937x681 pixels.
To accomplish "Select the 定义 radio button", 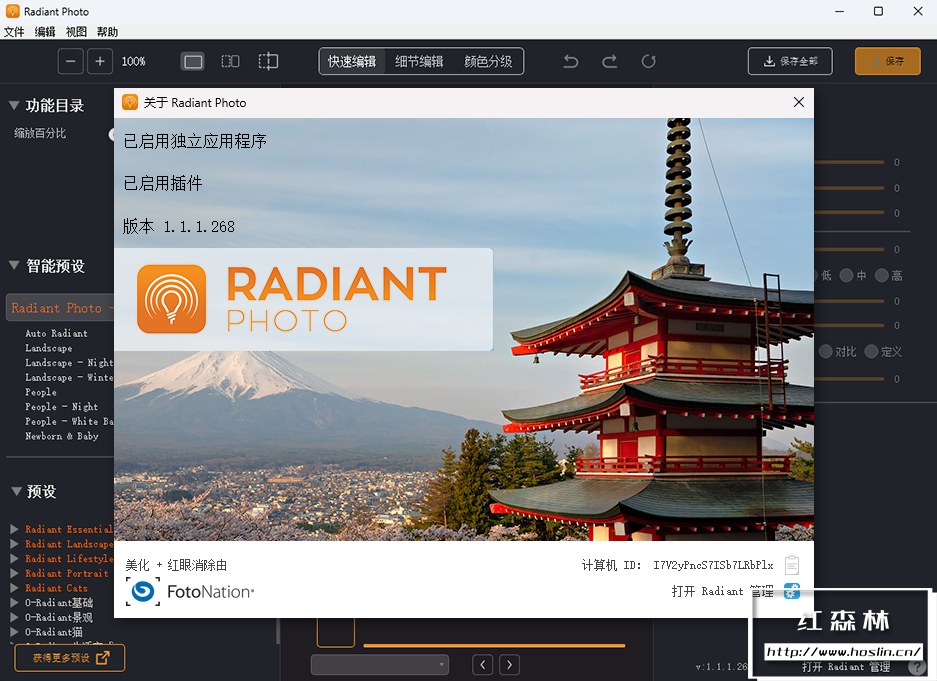I will (871, 351).
